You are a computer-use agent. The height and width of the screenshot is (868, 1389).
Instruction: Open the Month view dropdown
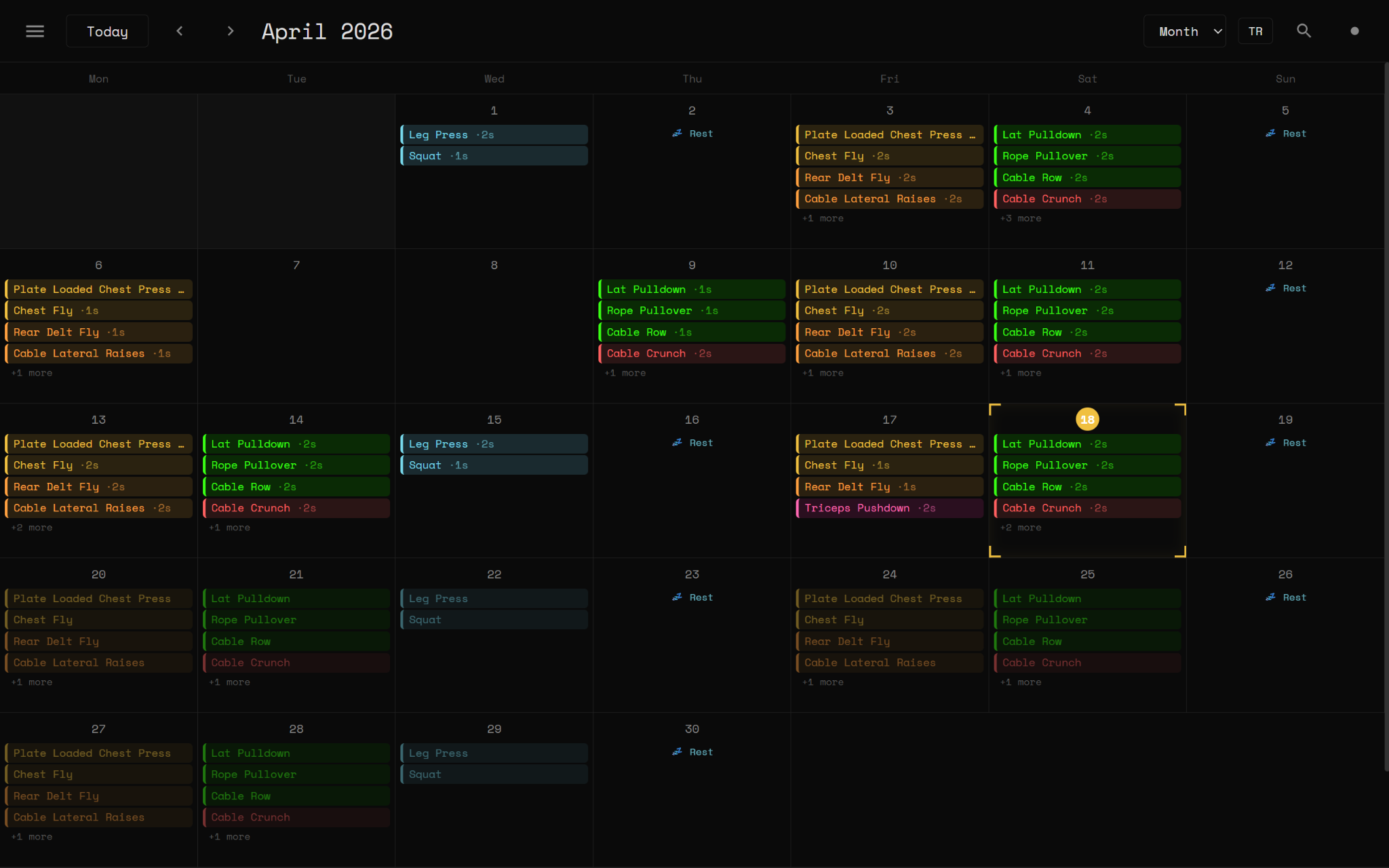[1184, 31]
